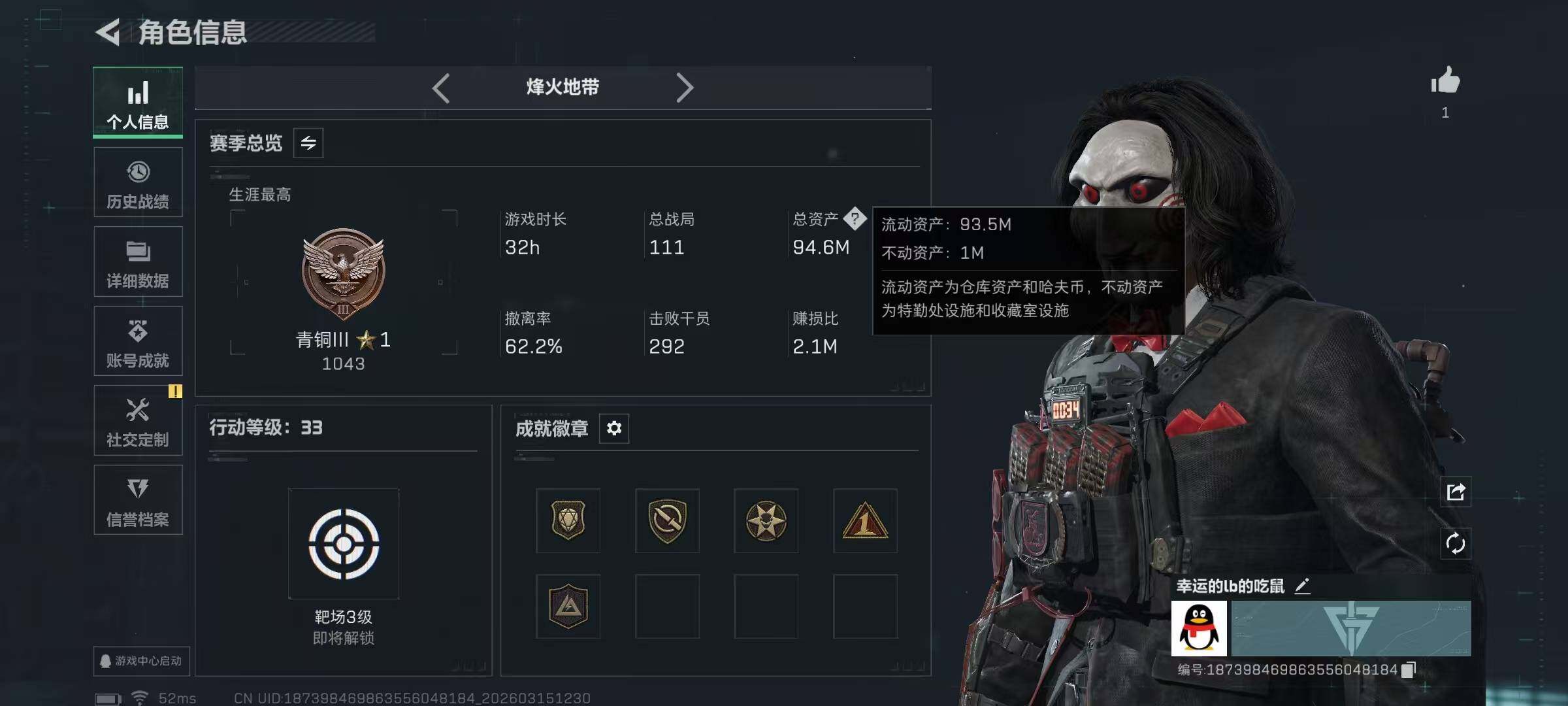Screen dimensions: 1568x706
Task: Select the 靶场3级 target thumbnail
Action: coord(344,544)
